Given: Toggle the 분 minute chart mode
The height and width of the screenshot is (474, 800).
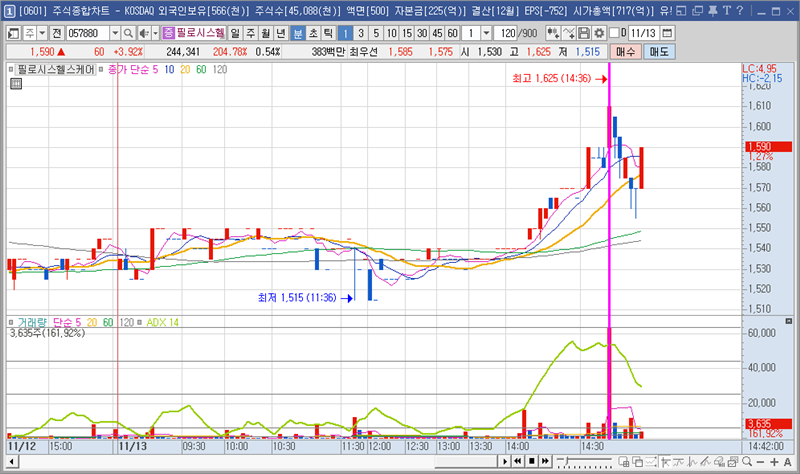Looking at the screenshot, I should (297, 33).
